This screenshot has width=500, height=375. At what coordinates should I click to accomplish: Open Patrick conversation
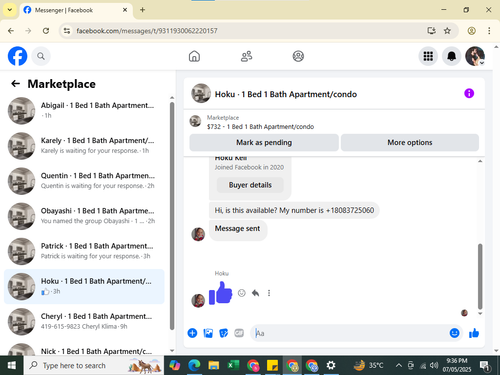(x=84, y=251)
